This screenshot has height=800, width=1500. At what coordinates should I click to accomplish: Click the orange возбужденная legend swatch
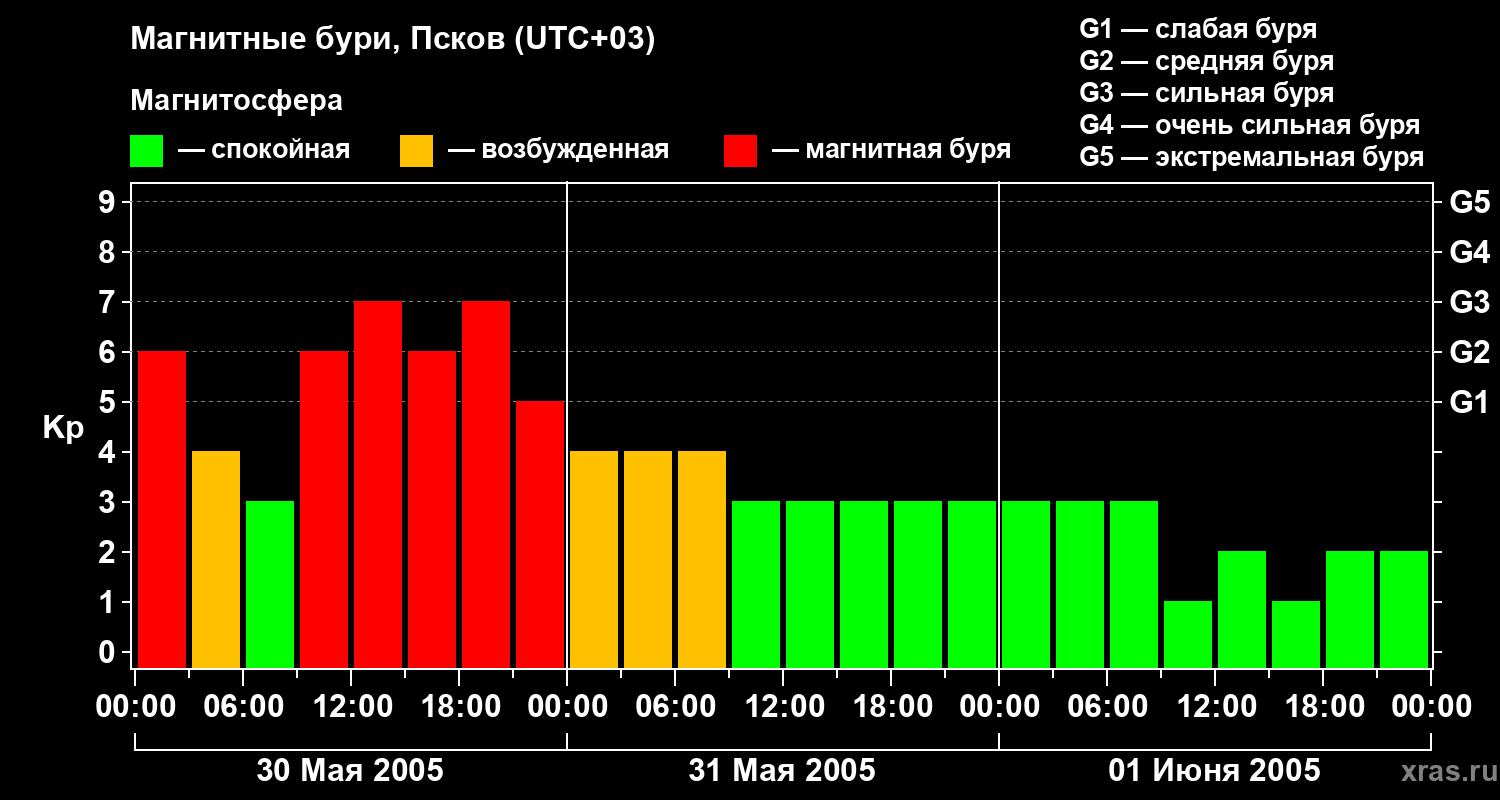417,151
